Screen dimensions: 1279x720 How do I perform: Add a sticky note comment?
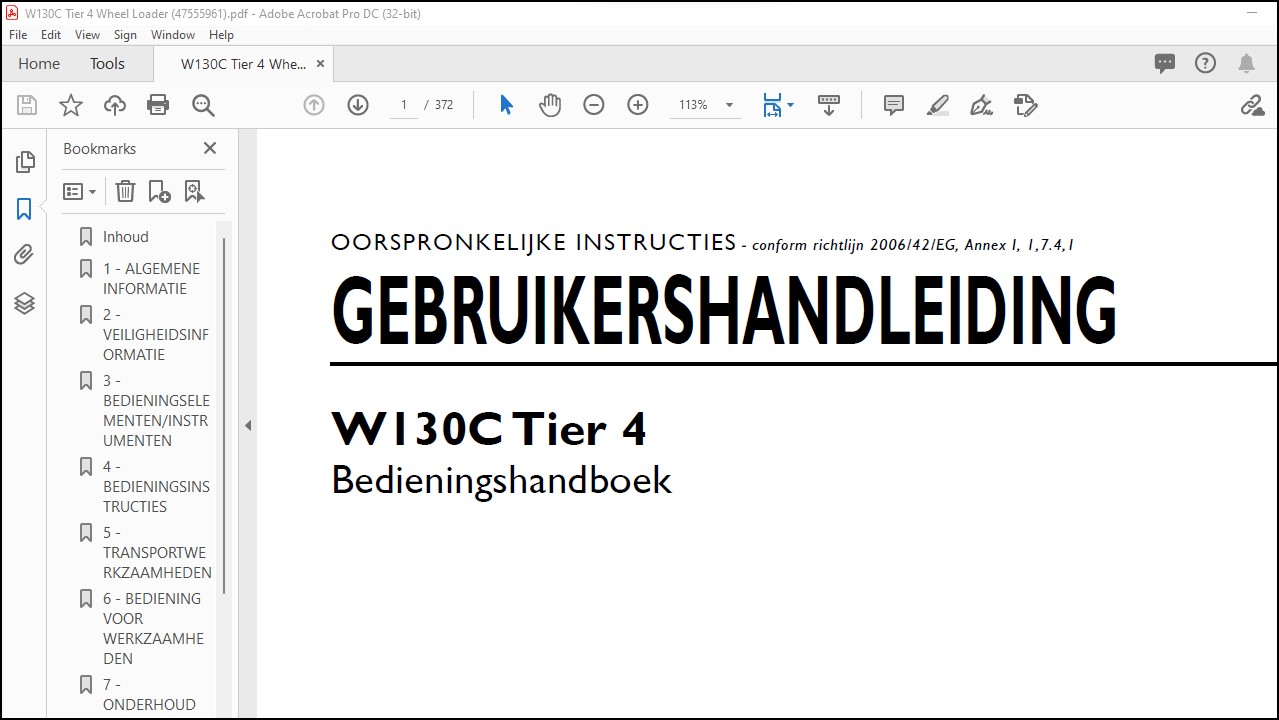(894, 105)
